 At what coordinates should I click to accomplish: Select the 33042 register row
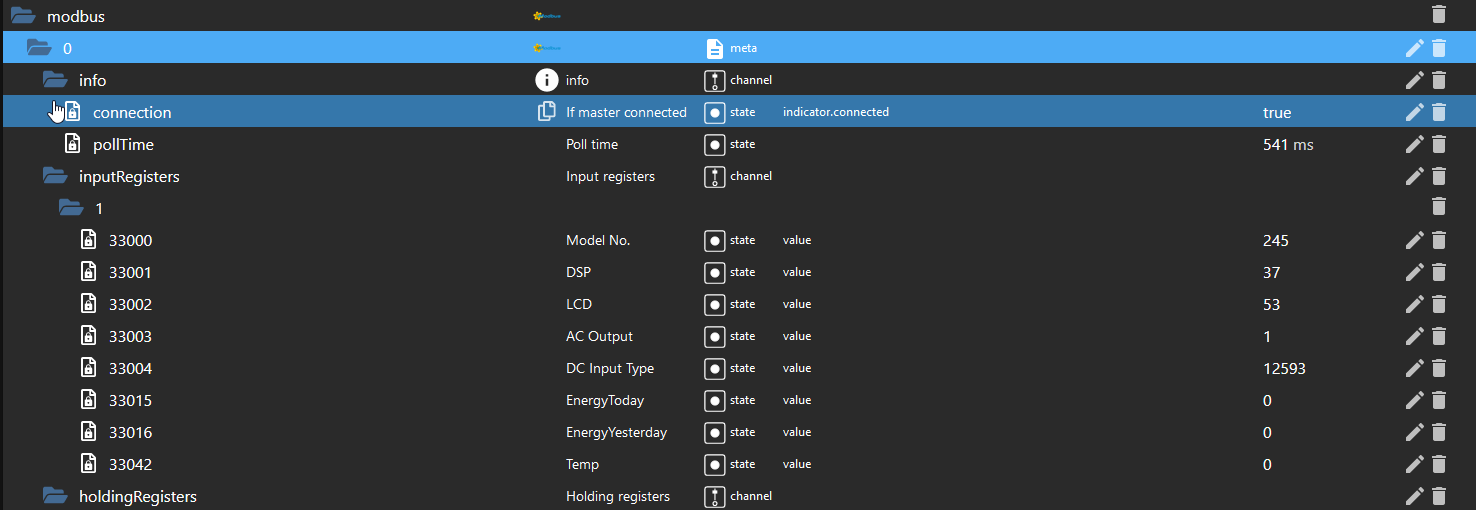coord(738,464)
